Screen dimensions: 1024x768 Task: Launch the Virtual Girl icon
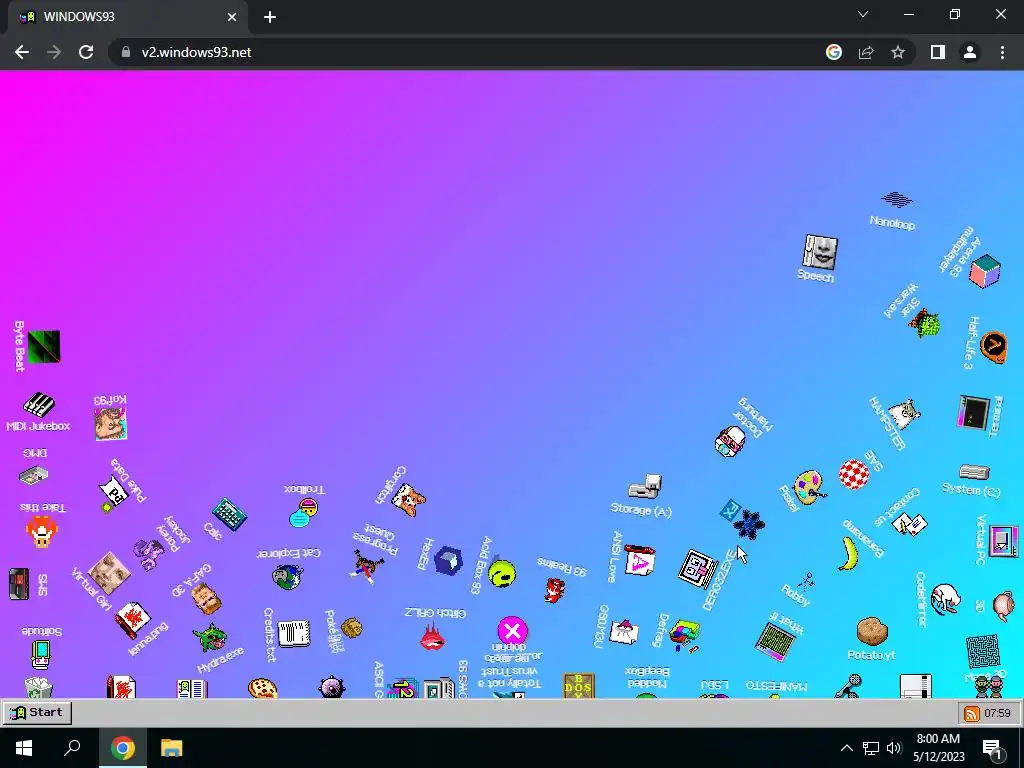(109, 573)
